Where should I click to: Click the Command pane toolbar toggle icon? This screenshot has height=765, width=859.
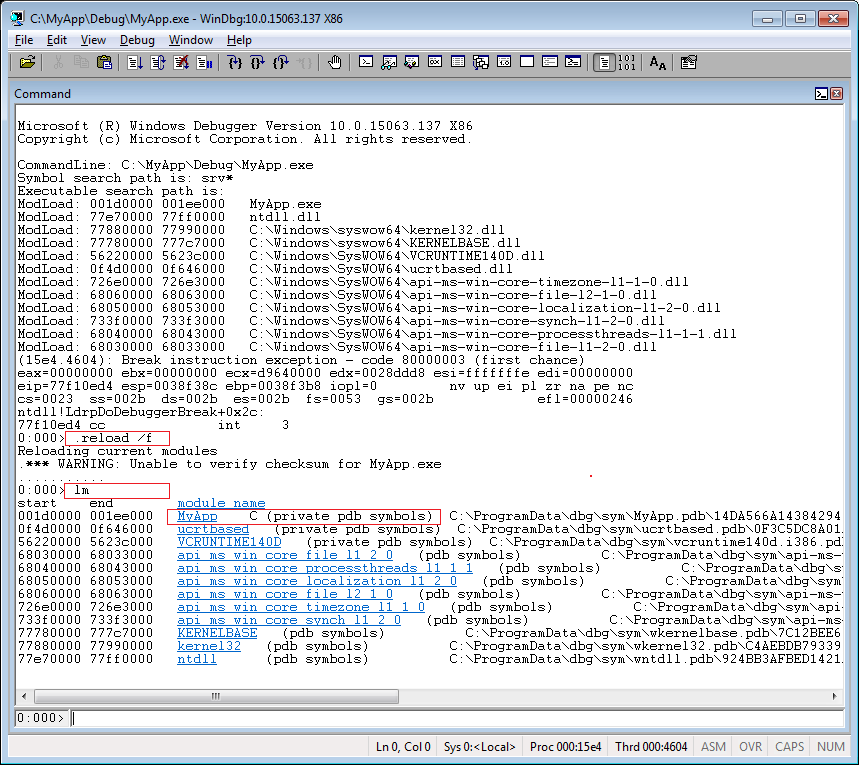pyautogui.click(x=821, y=94)
